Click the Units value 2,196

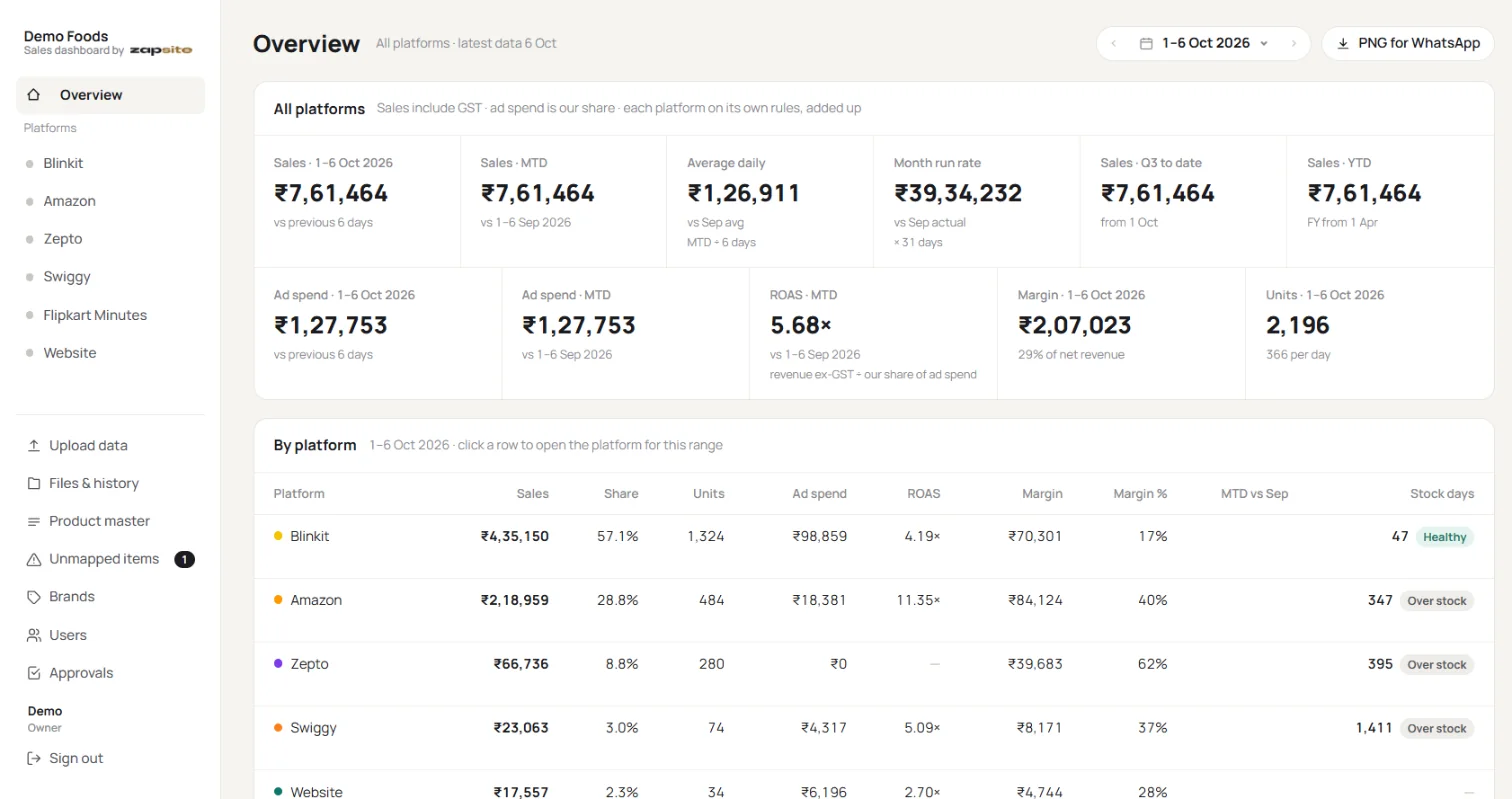click(1298, 325)
